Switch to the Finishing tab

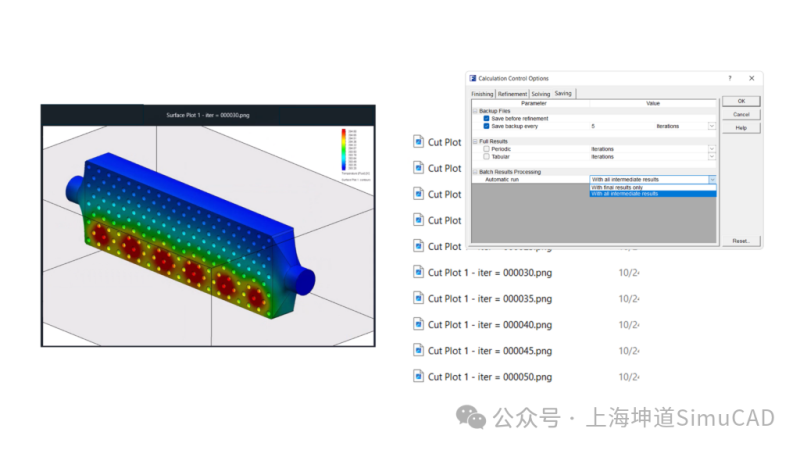coord(482,94)
